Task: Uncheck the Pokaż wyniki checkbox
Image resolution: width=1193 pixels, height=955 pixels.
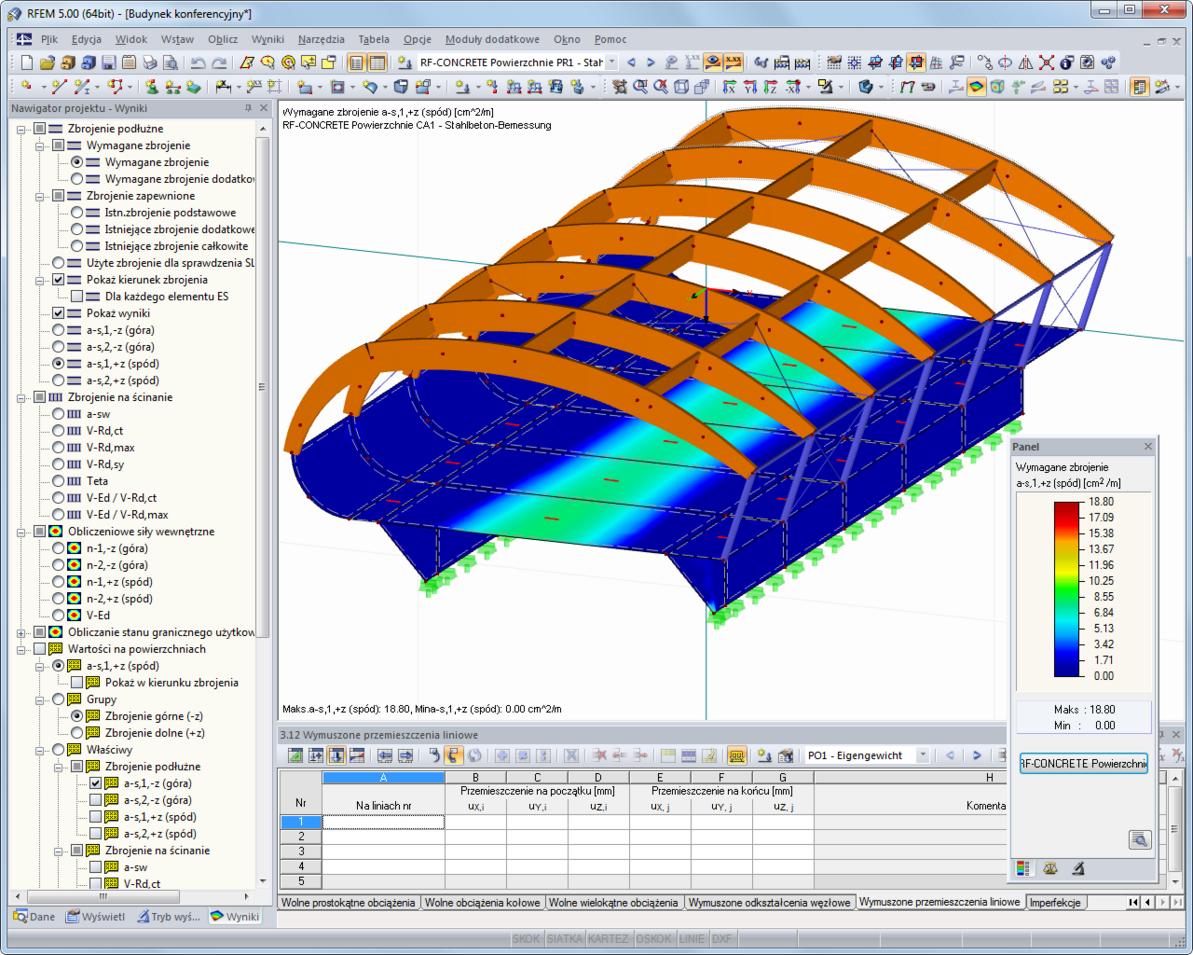Action: 58,313
